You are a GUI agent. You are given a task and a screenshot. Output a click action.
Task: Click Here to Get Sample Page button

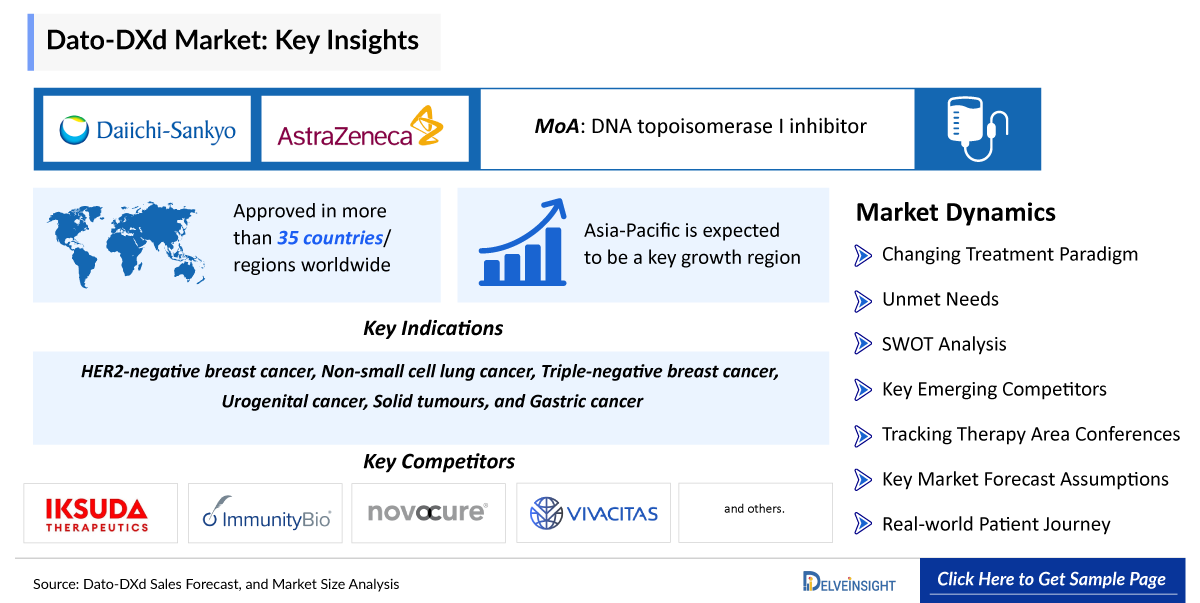pos(1051,580)
